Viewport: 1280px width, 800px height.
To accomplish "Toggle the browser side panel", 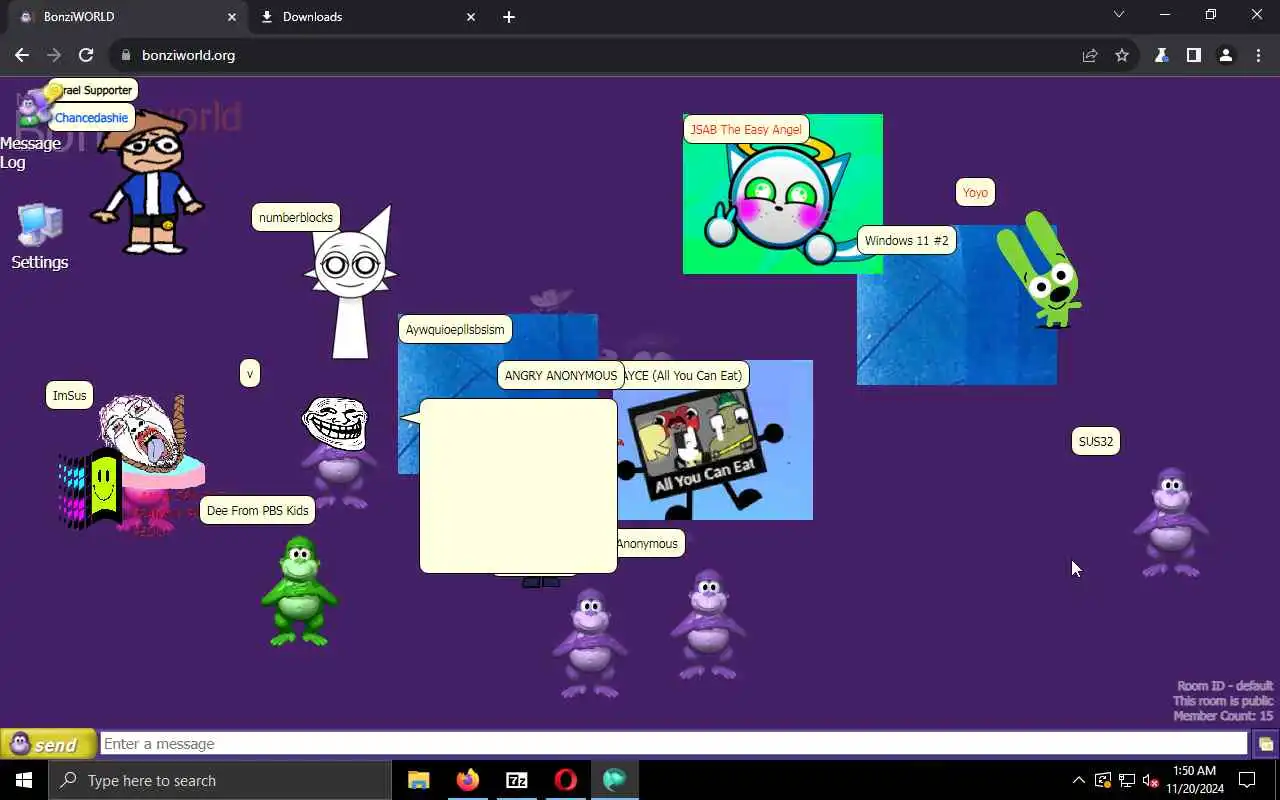I will pos(1193,56).
